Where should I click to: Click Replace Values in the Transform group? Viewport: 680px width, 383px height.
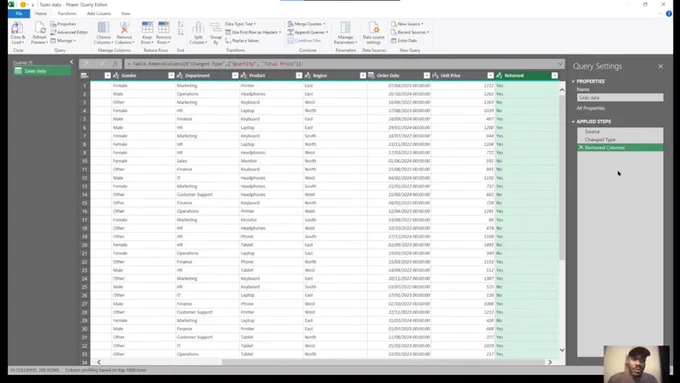pyautogui.click(x=242, y=40)
